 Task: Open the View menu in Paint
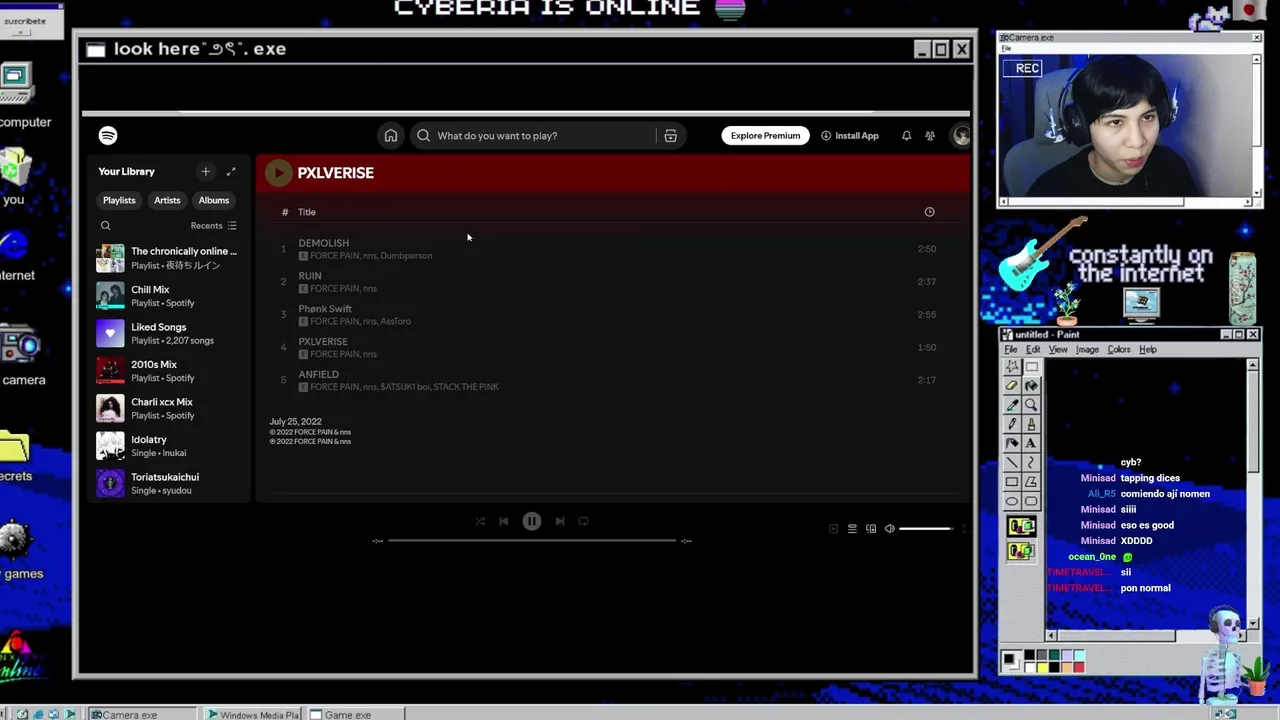[x=1057, y=349]
